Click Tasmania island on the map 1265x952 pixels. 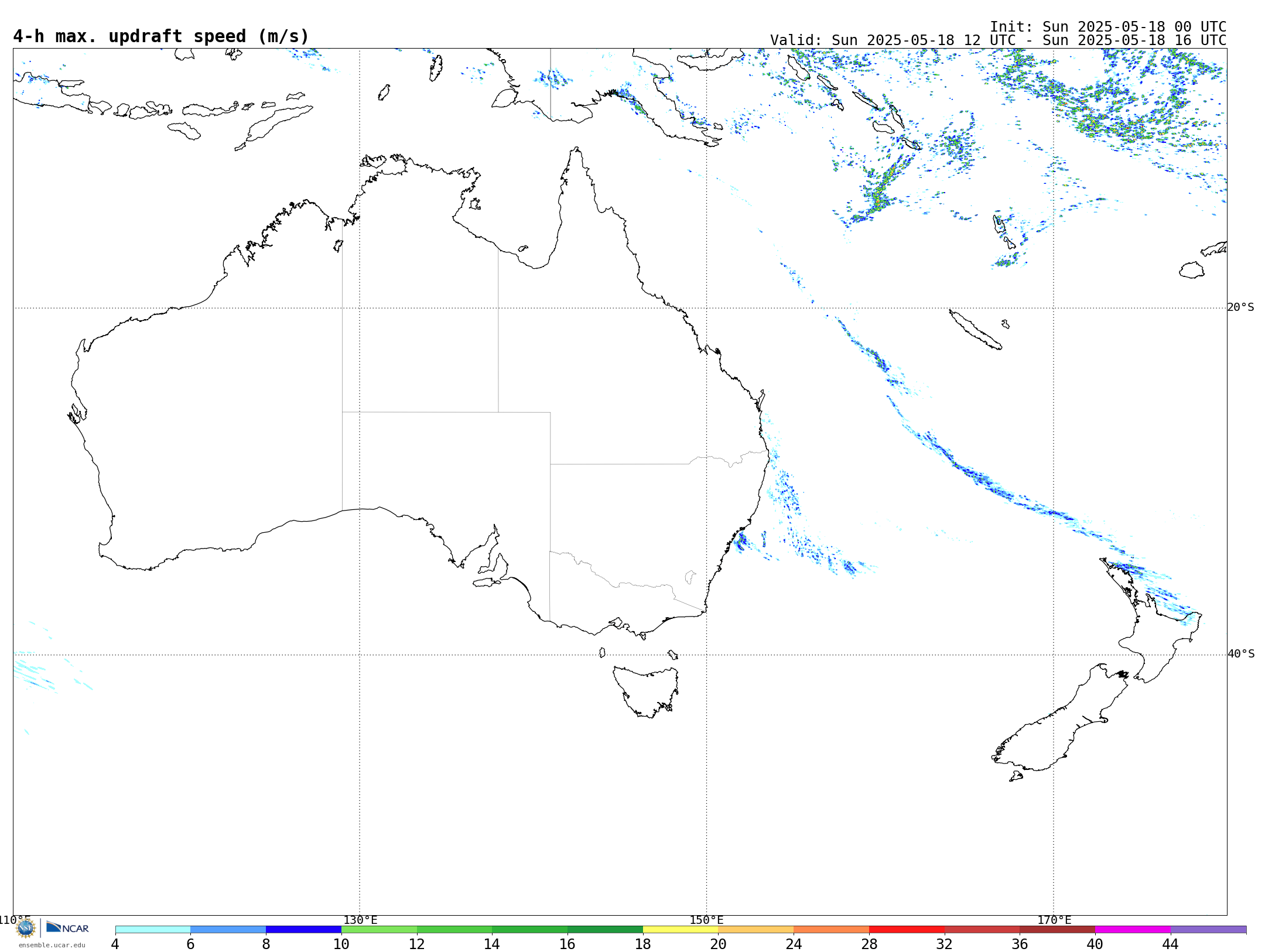point(645,692)
